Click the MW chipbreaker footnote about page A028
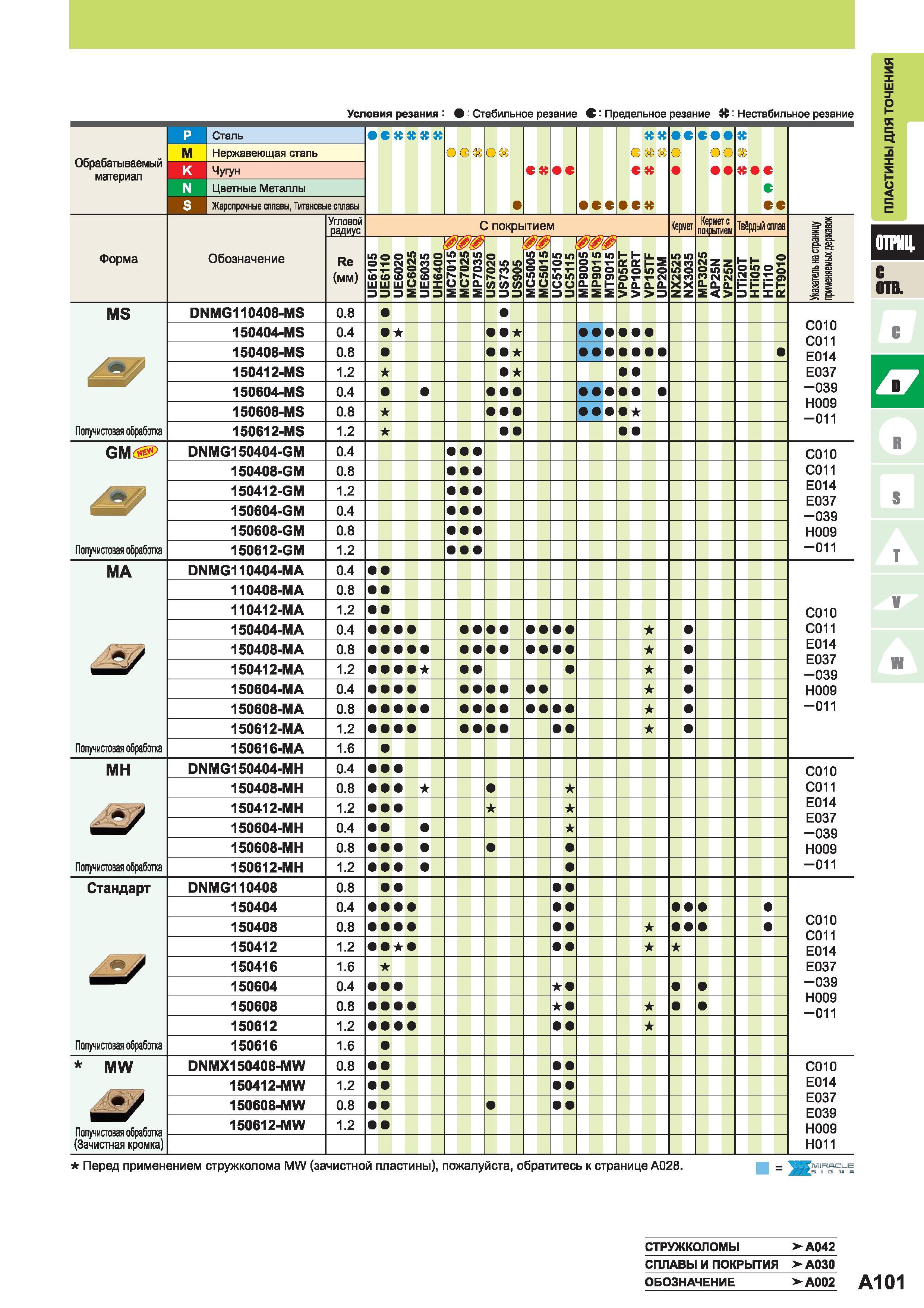The height and width of the screenshot is (1308, 924). coord(376,1166)
